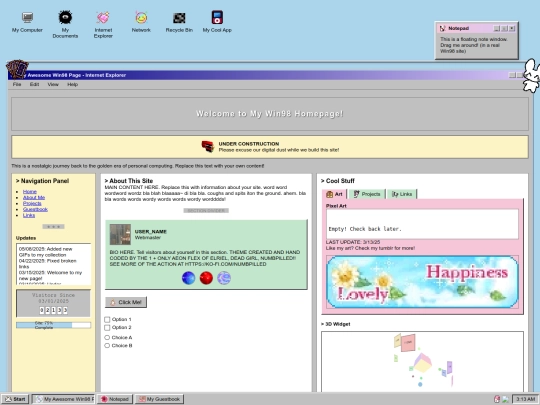This screenshot has height=405, width=540.
Task: Switch to the Links tab
Action: point(402,194)
